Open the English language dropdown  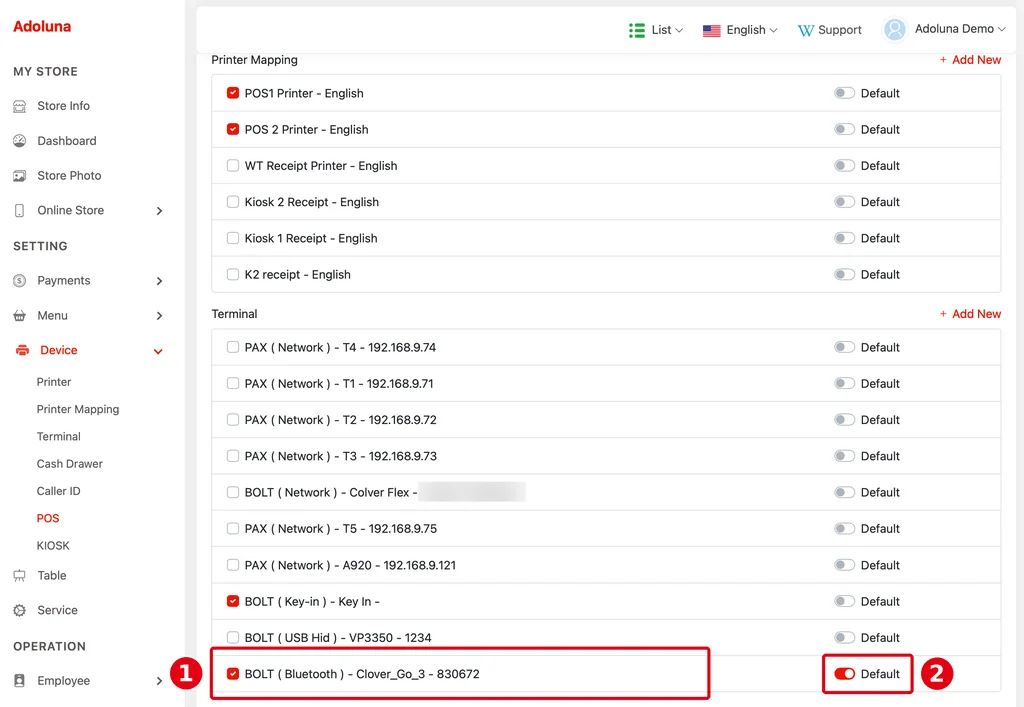click(x=741, y=30)
